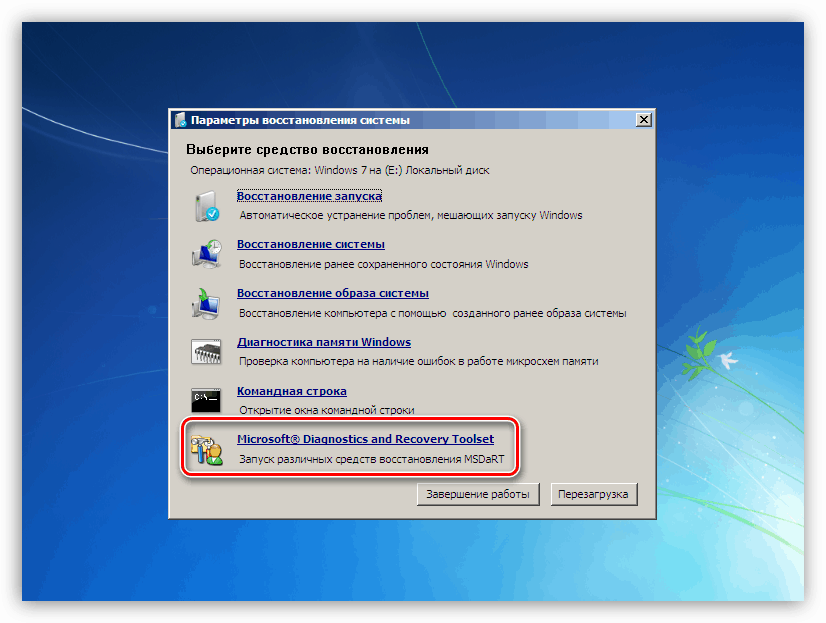This screenshot has height=623, width=826.
Task: Click description 'Автоматическое устранение проблем, мешающих запуску Windows'
Action: tap(411, 215)
